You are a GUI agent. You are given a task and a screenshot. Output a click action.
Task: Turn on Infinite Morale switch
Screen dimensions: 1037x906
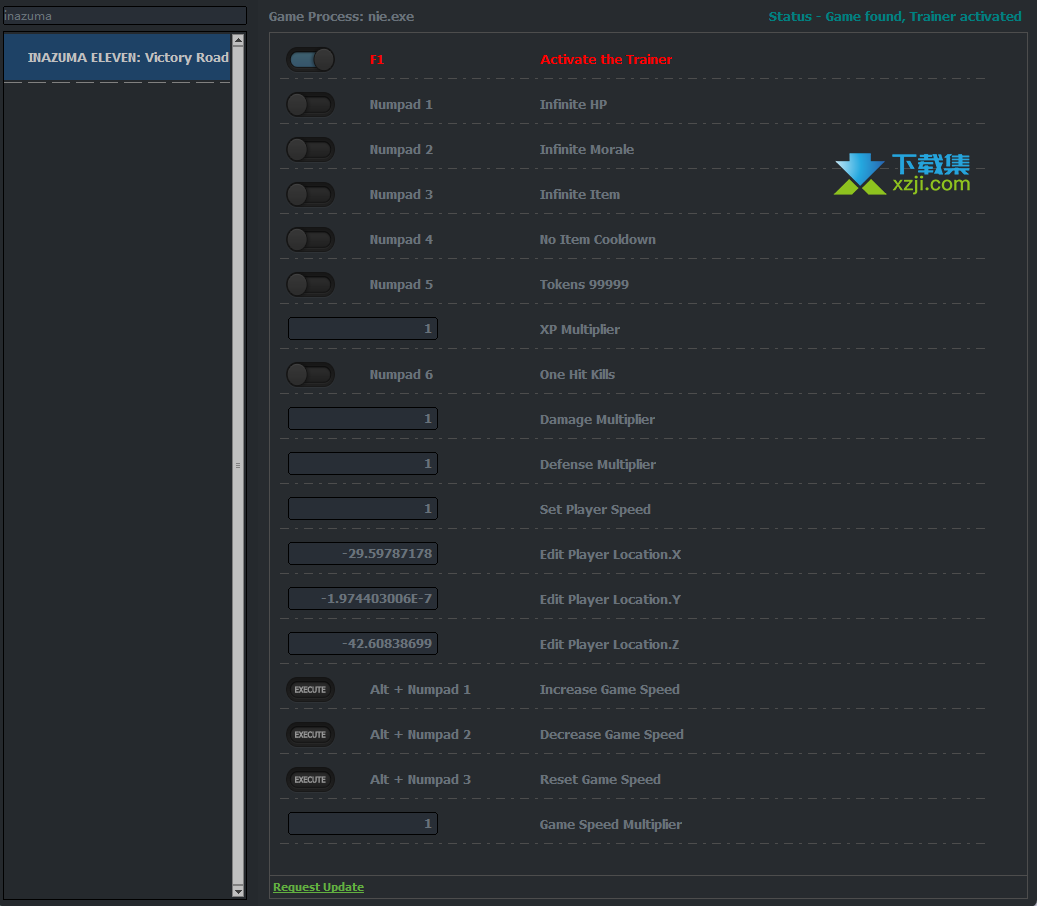click(310, 150)
